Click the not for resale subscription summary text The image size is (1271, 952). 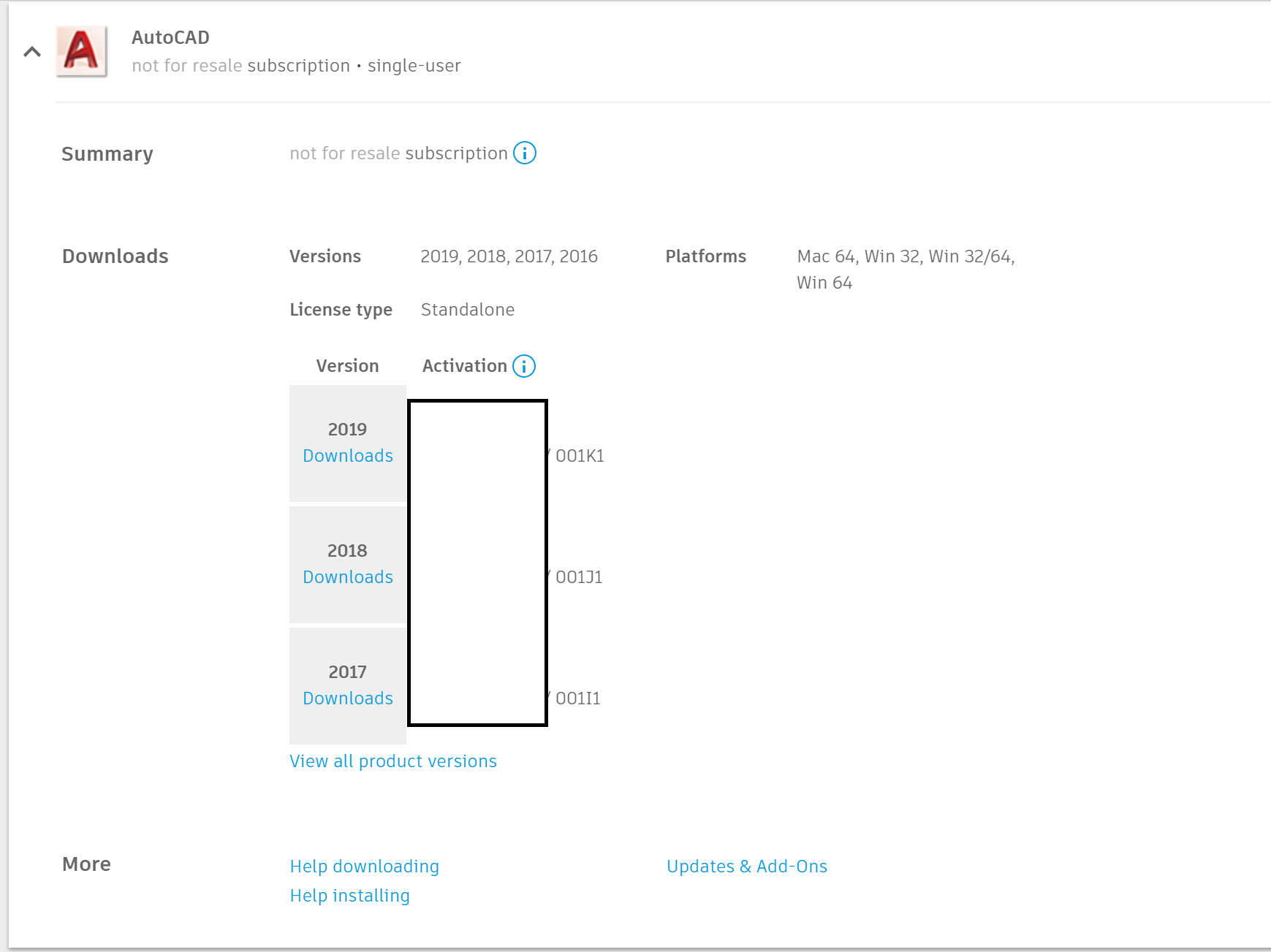click(398, 153)
